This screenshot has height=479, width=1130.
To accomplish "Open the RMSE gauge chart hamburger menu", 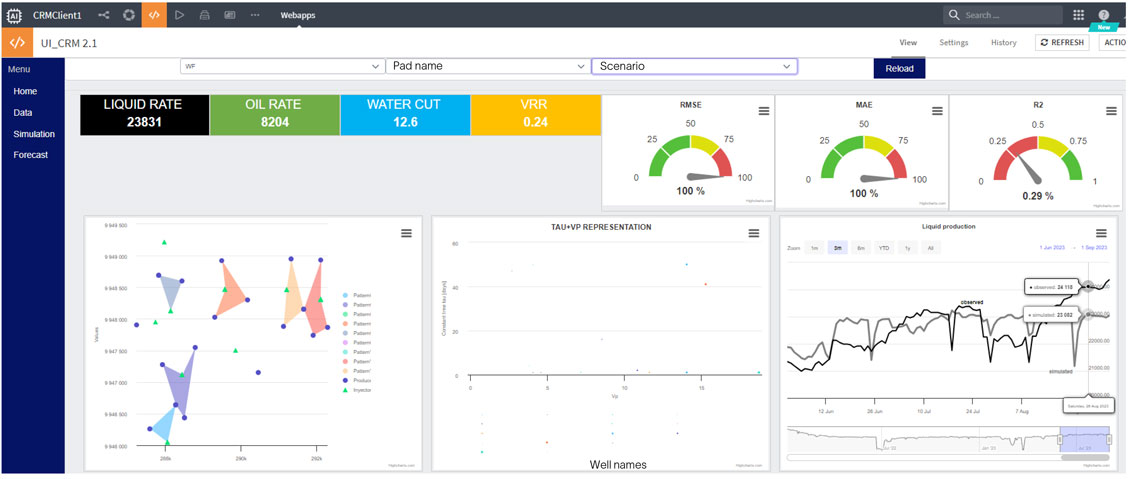I will point(763,111).
